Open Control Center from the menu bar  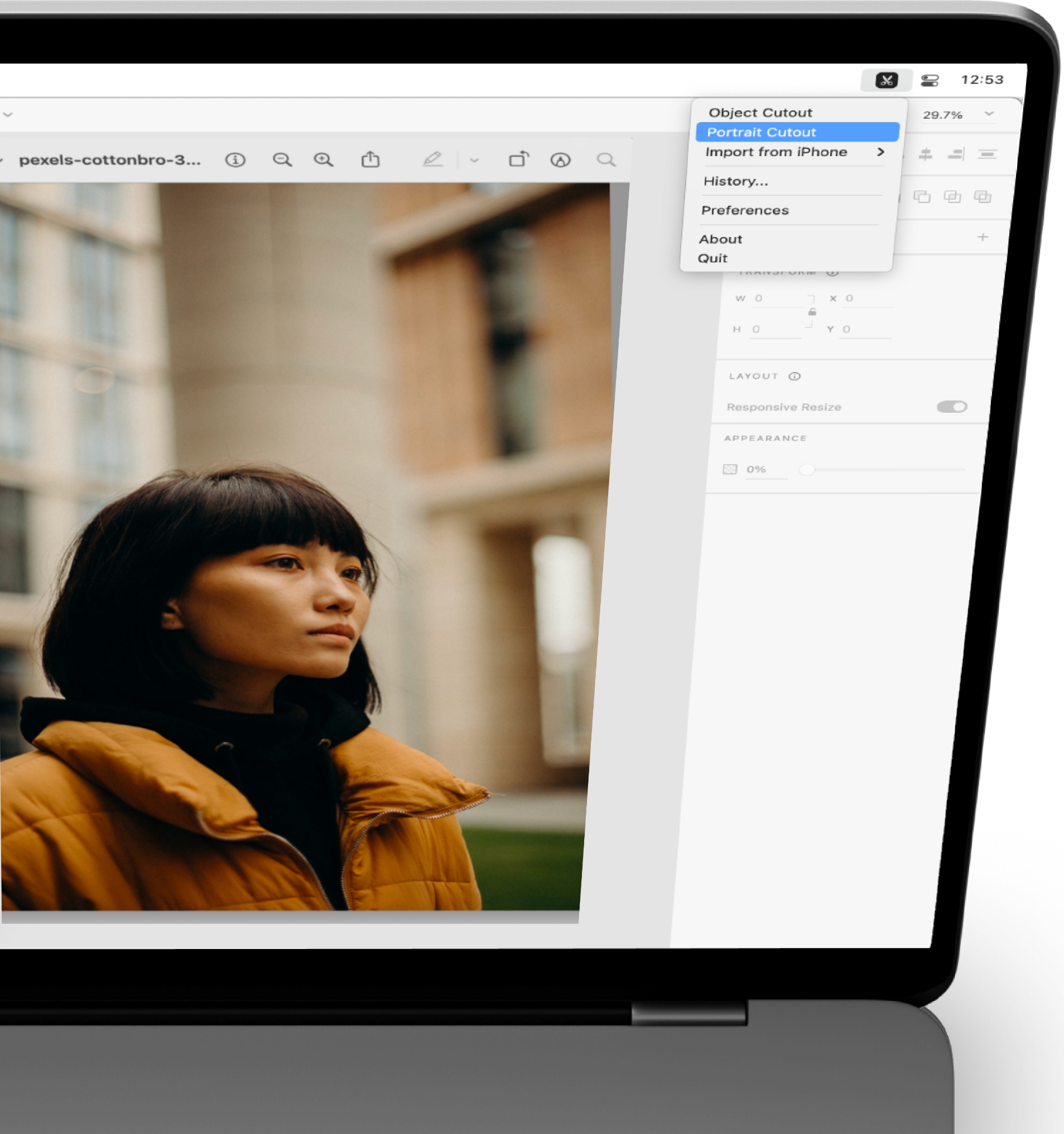click(930, 80)
